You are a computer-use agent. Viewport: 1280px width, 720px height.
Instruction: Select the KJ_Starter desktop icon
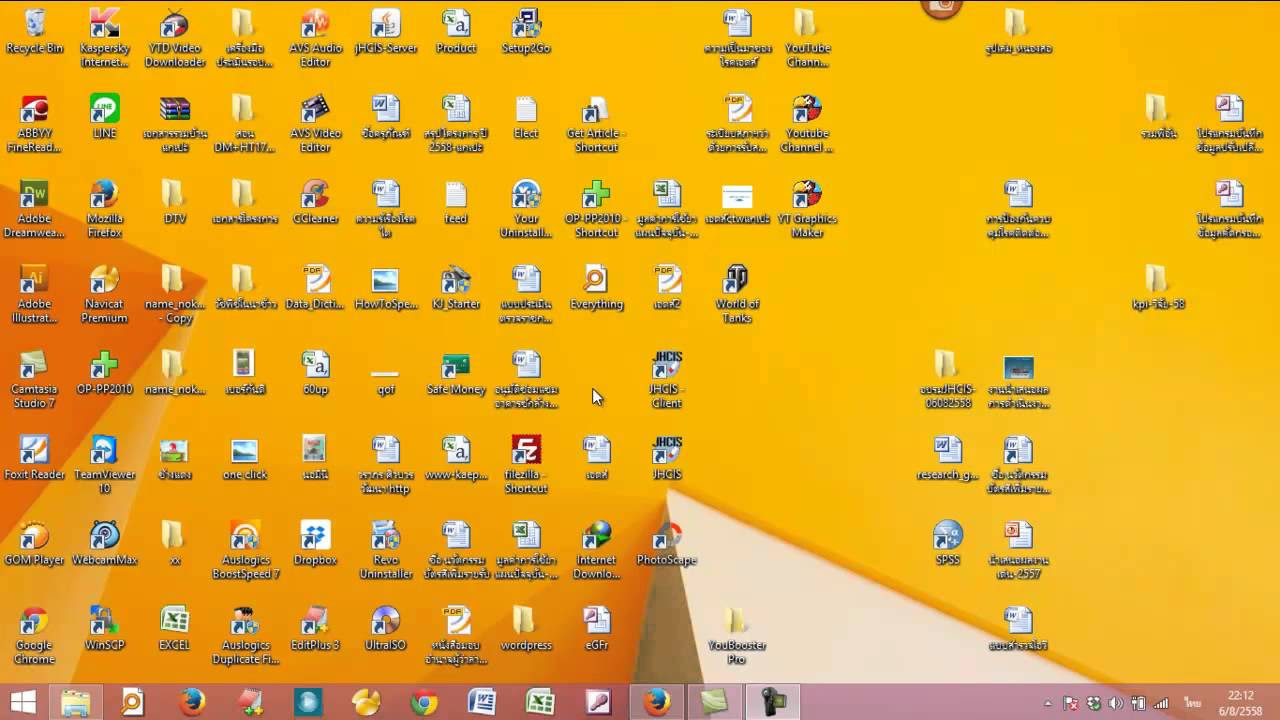click(456, 288)
